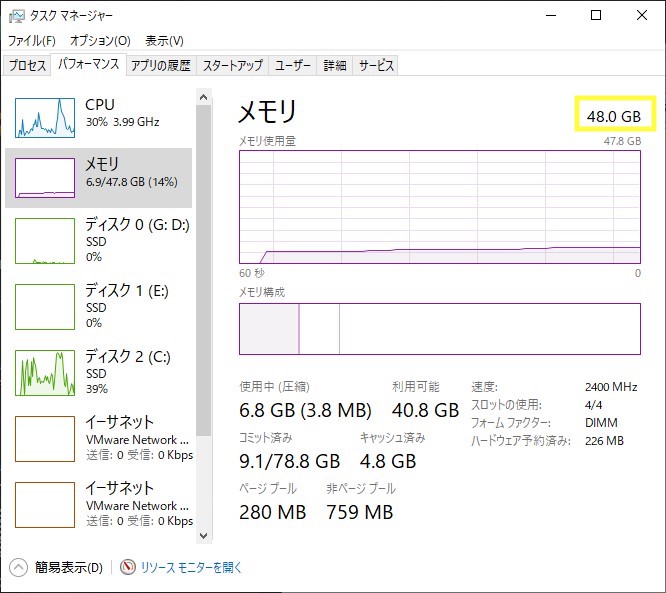Maximize the Task Manager window
666x593 pixels.
pyautogui.click(x=596, y=15)
